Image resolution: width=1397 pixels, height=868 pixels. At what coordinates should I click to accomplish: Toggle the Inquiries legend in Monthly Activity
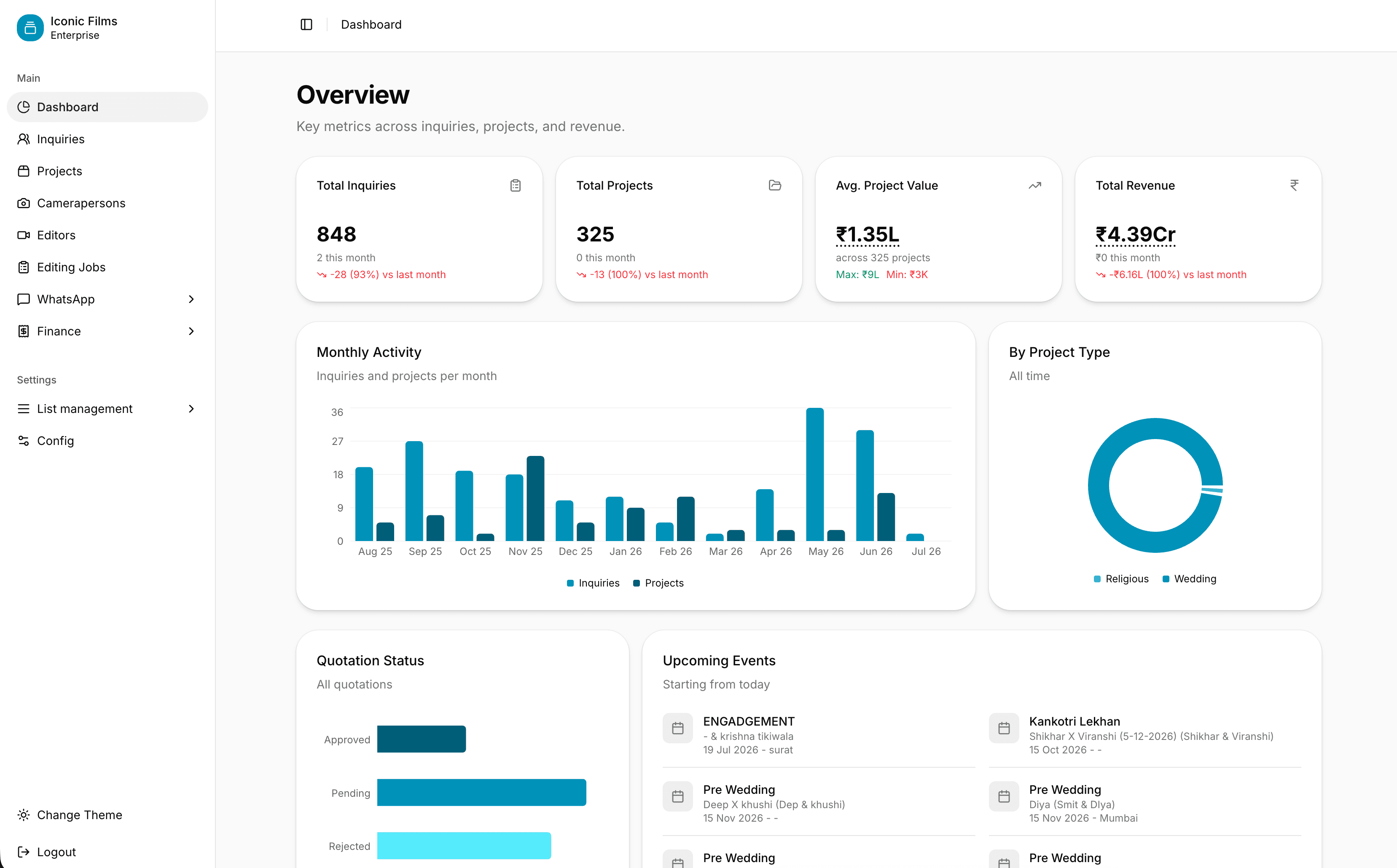(593, 583)
